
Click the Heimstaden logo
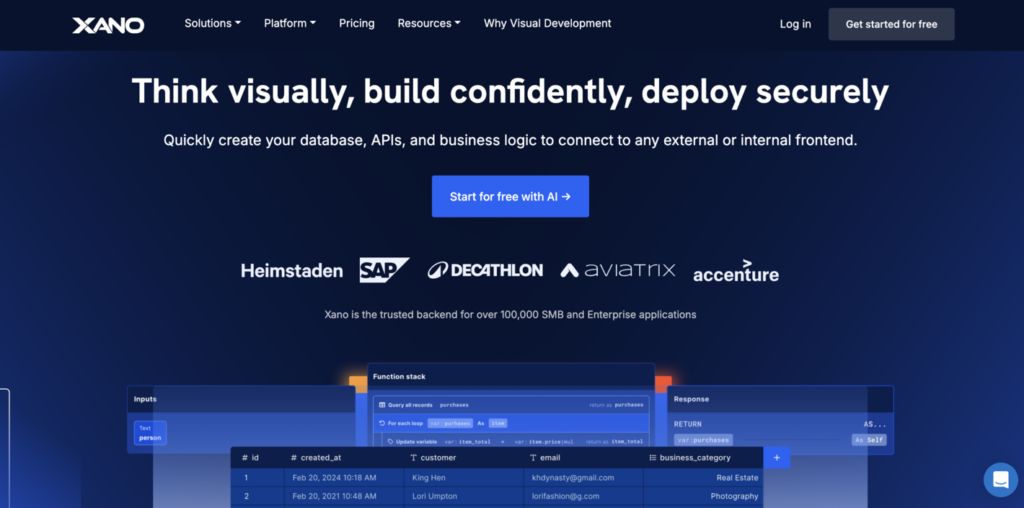pyautogui.click(x=292, y=270)
